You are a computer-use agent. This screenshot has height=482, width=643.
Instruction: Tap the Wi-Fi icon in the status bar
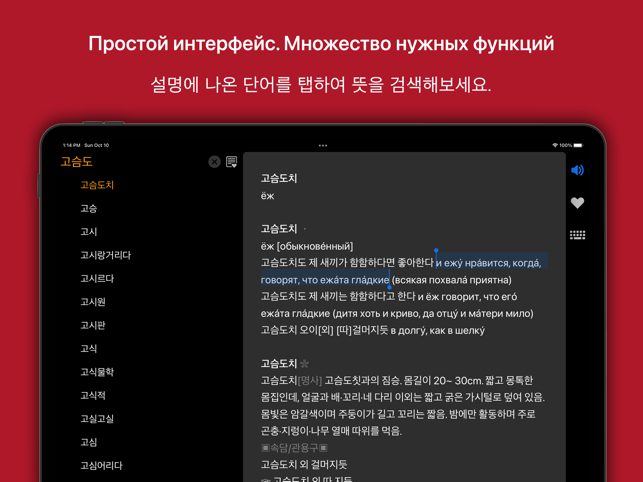[x=555, y=146]
